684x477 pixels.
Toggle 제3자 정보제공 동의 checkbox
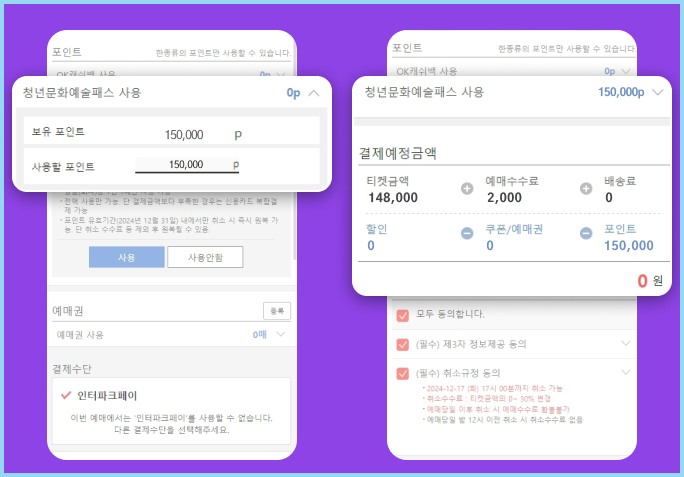point(403,344)
